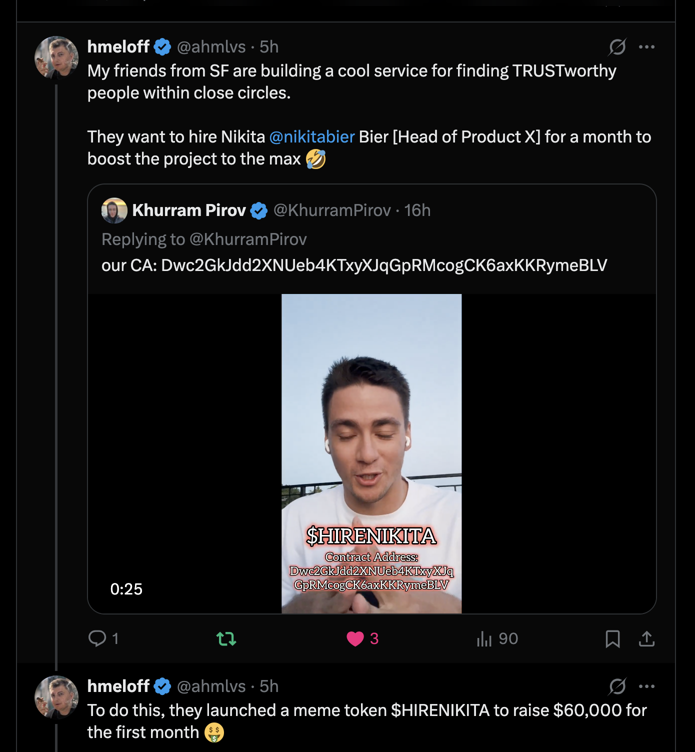Click the Grok icon on first tweet
695x752 pixels.
click(x=618, y=47)
